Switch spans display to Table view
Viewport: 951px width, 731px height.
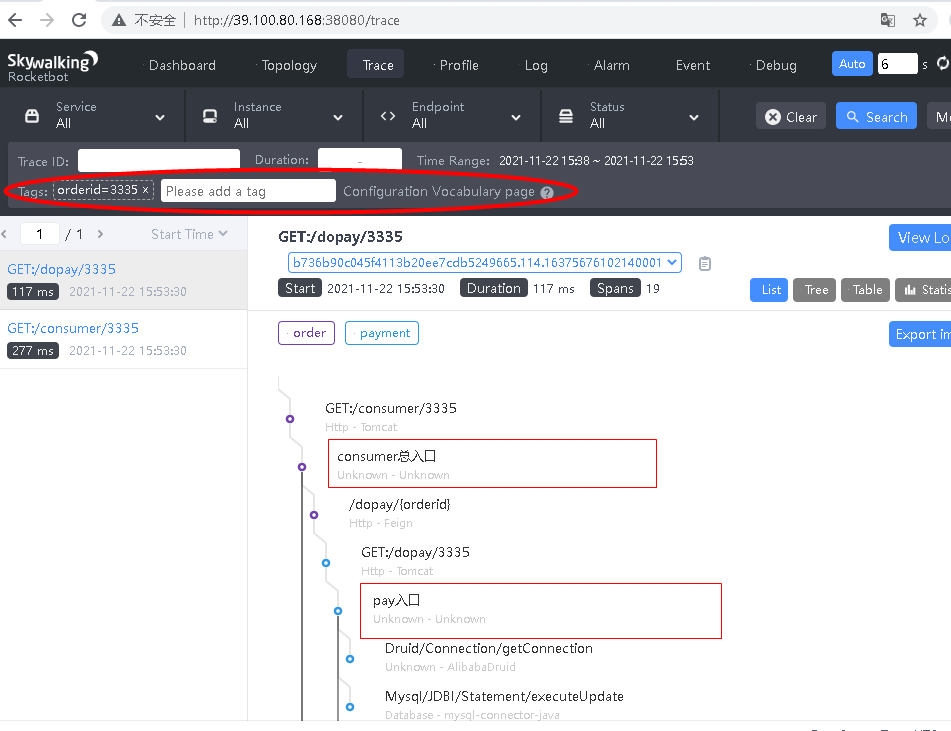865,290
